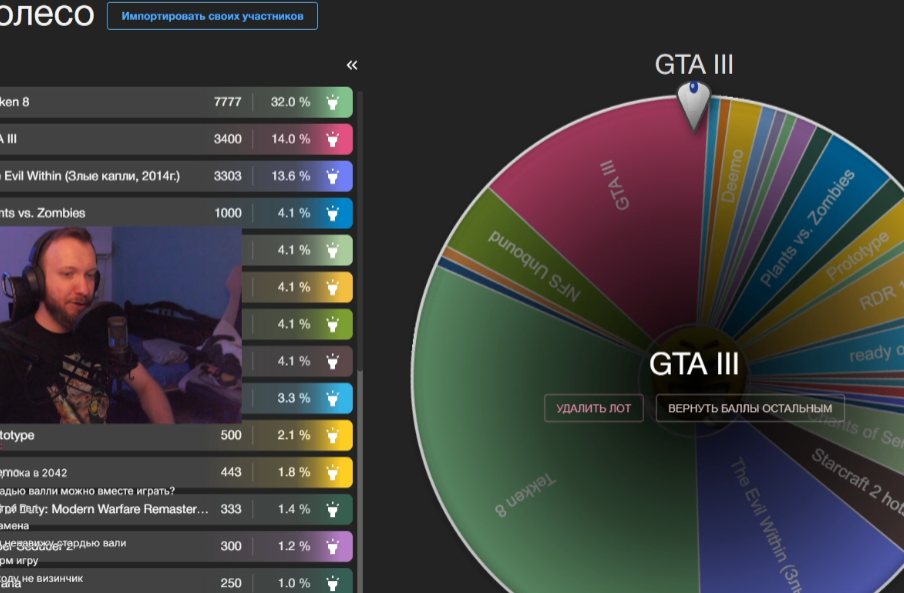Click the GTA III winner title above the wheel
Screen dimensions: 904x593
coord(694,65)
